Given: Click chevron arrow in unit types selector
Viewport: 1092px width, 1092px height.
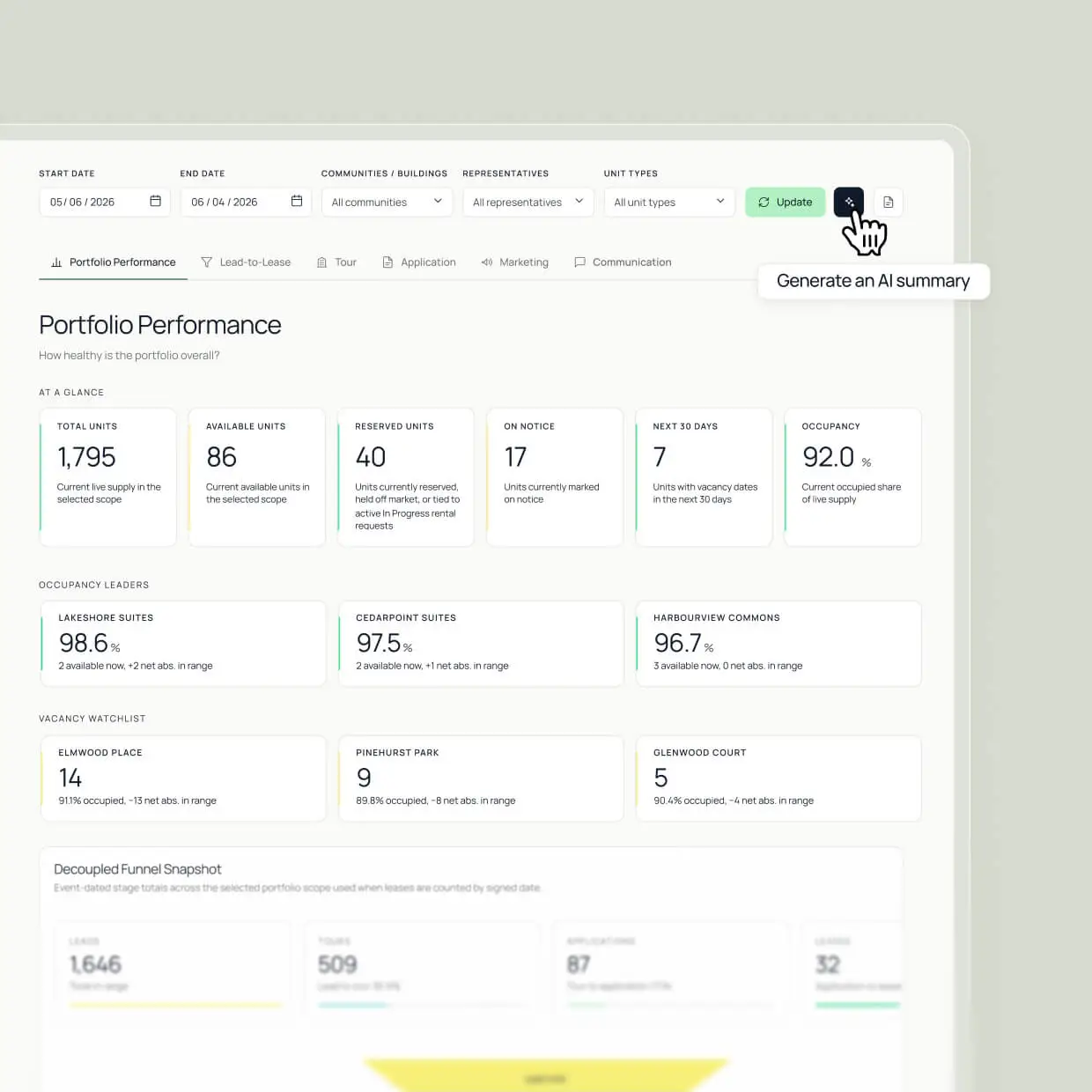Looking at the screenshot, I should point(719,202).
